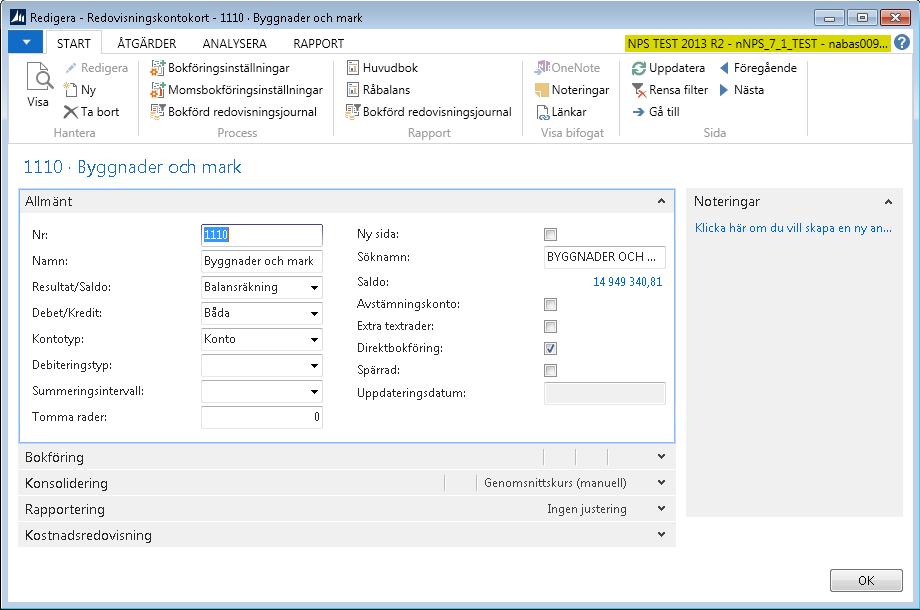
Task: Open Kontotyp dropdown
Action: pyautogui.click(x=314, y=339)
